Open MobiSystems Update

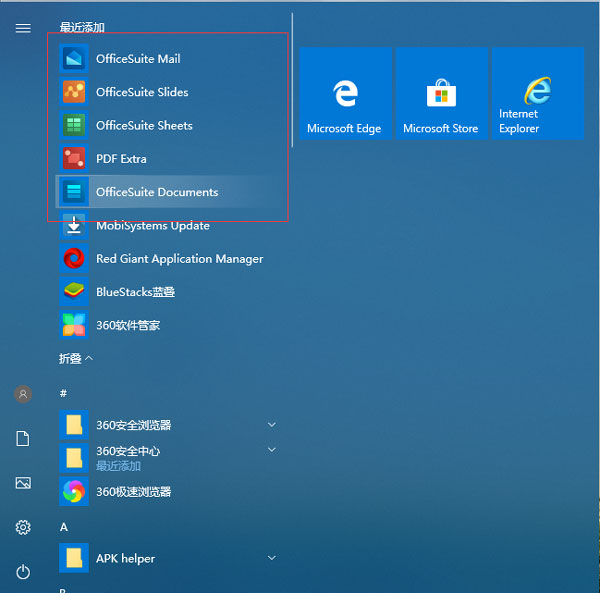click(x=152, y=225)
